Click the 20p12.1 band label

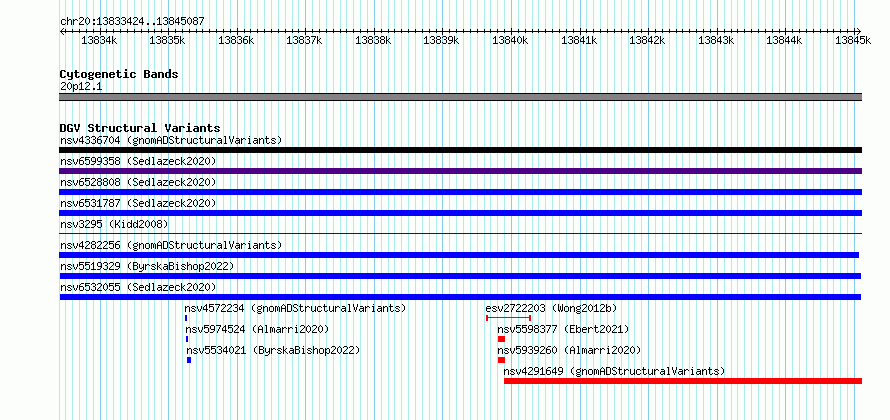(81, 87)
